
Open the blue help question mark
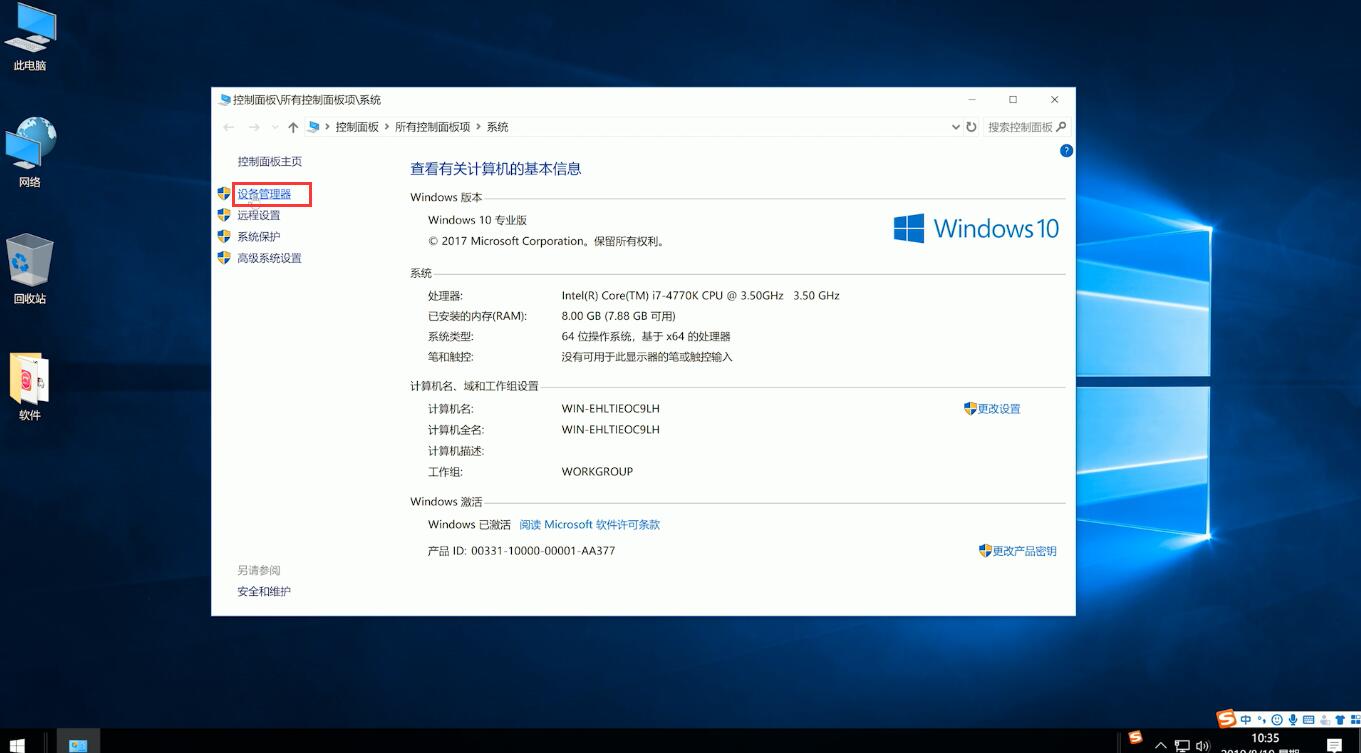1066,151
